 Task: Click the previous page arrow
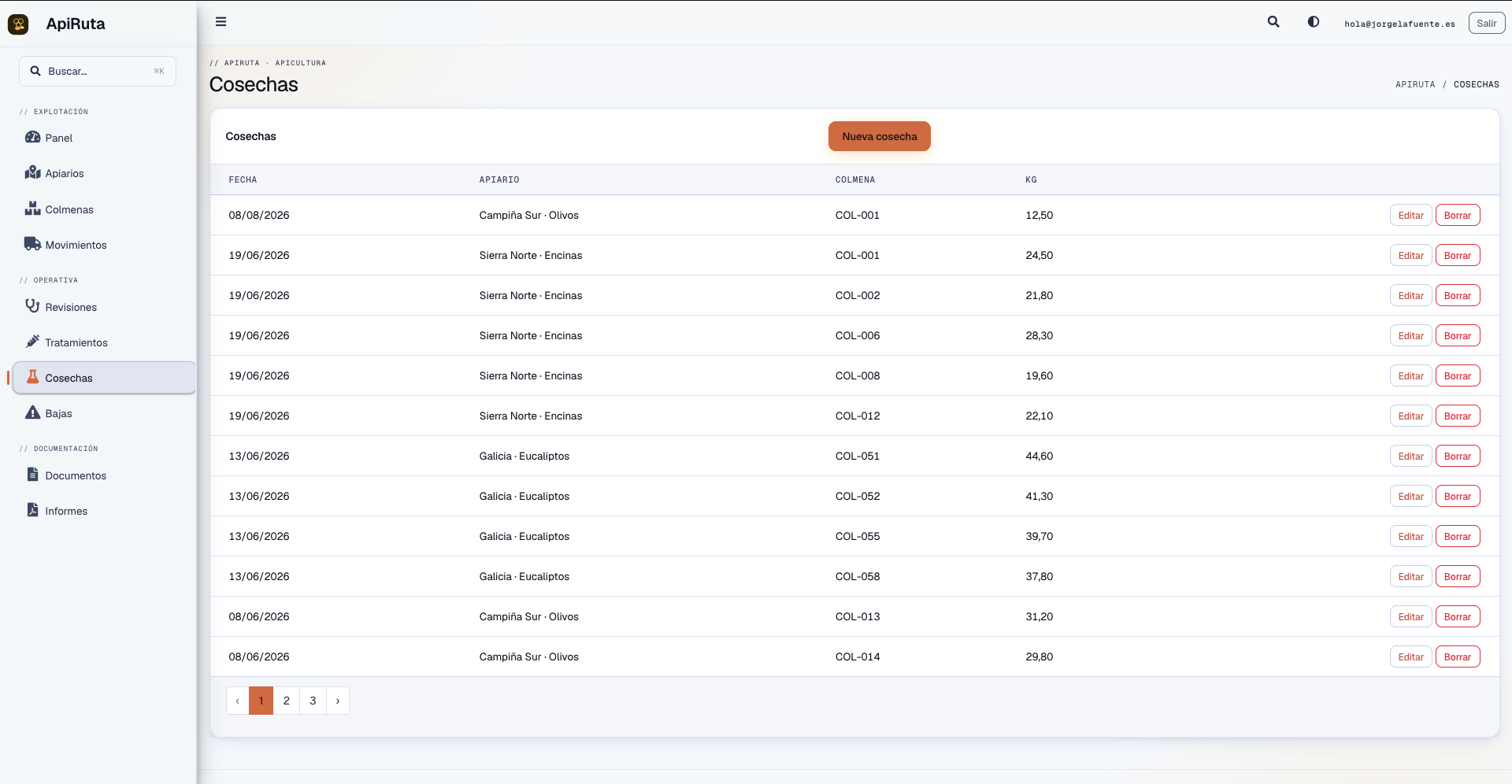[x=238, y=701]
